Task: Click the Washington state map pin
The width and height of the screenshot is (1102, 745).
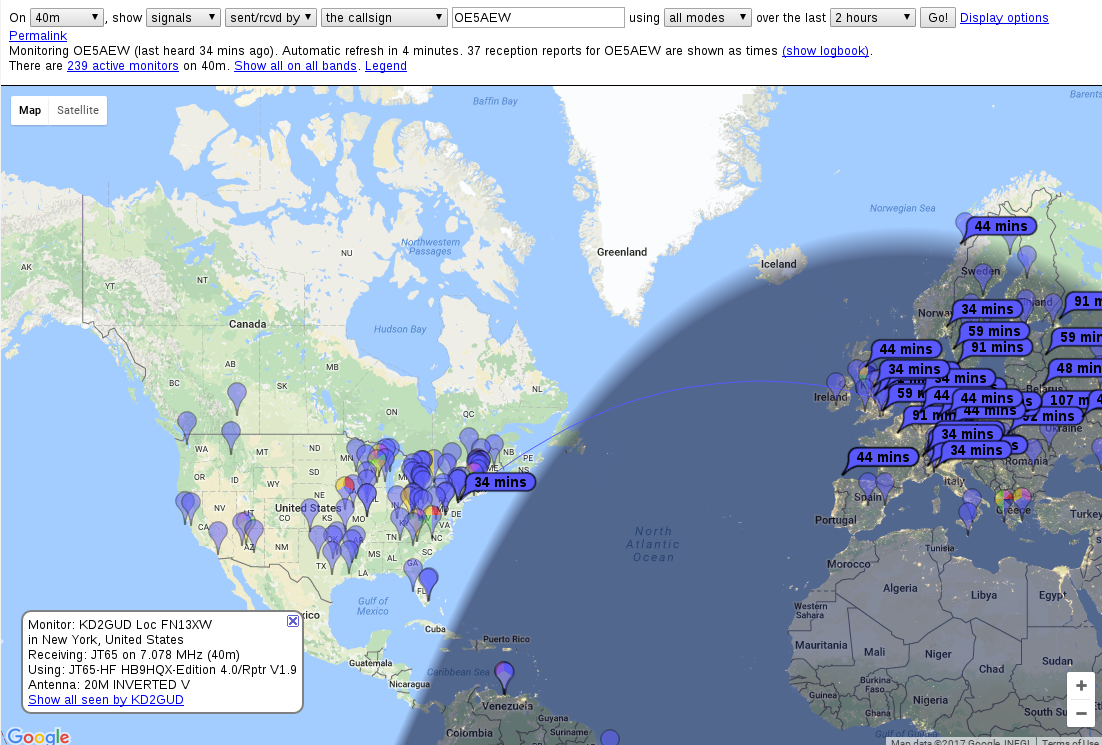Action: tap(187, 426)
